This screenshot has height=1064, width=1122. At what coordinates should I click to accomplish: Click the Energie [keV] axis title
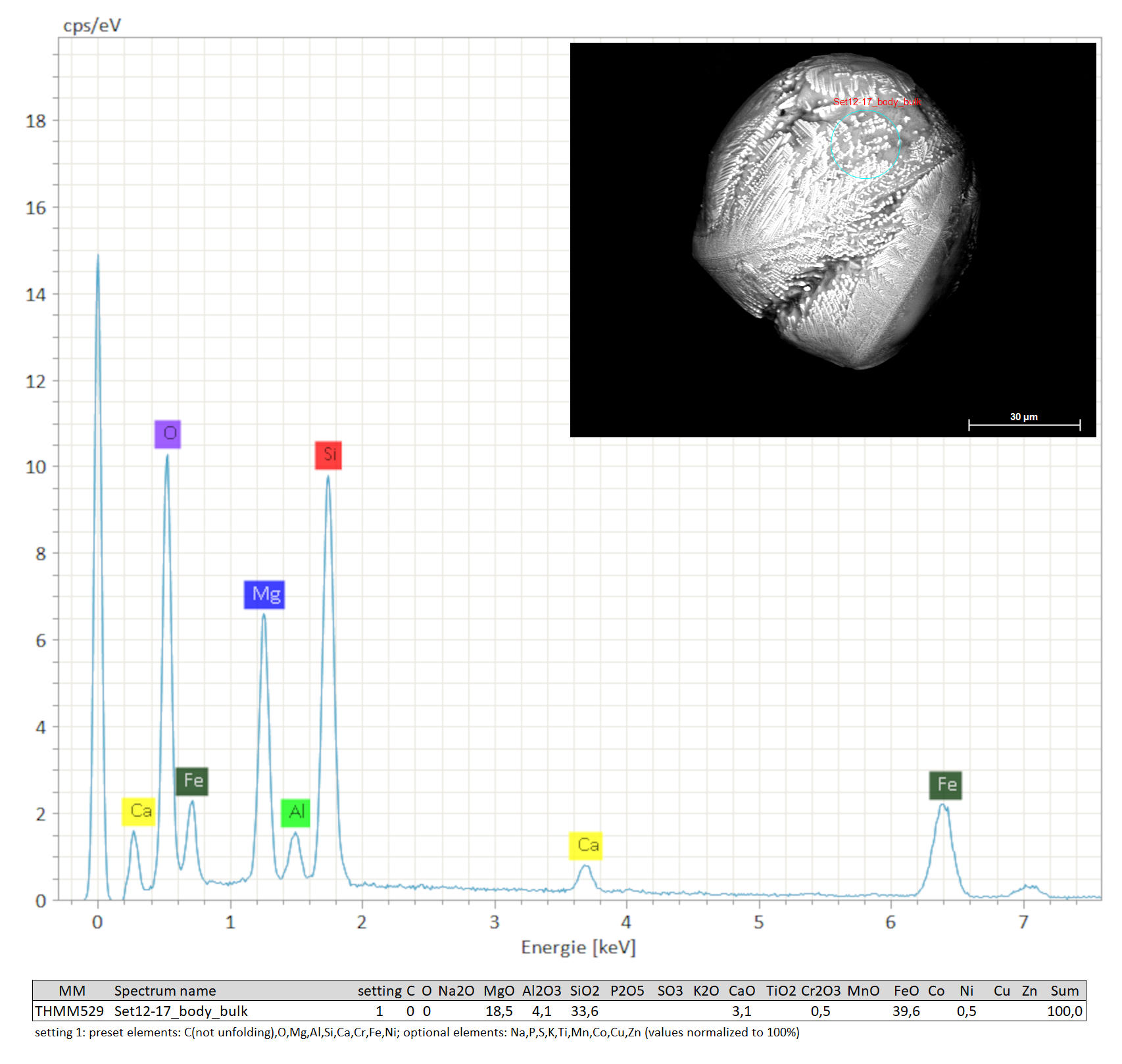[x=578, y=948]
